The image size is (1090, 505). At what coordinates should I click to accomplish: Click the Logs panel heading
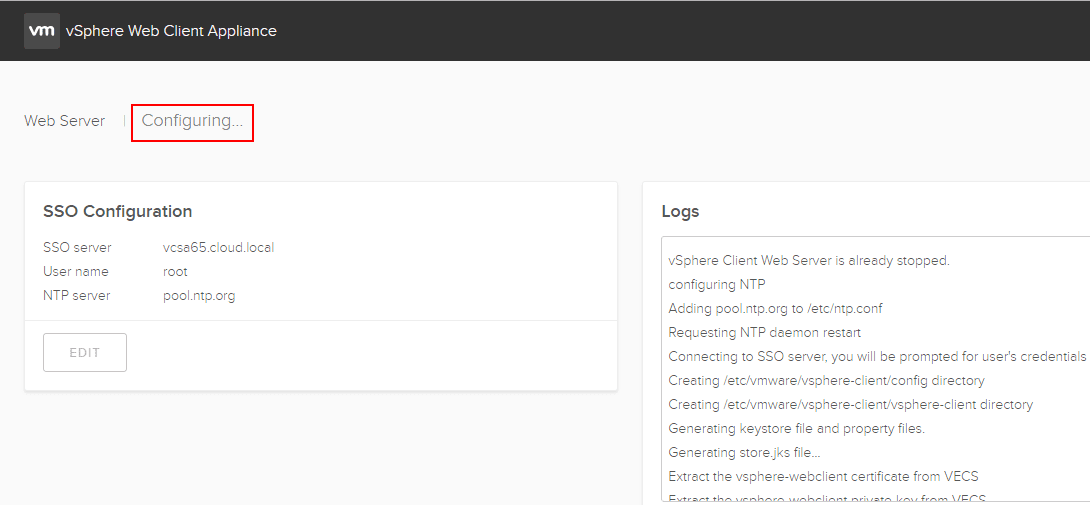tap(681, 211)
